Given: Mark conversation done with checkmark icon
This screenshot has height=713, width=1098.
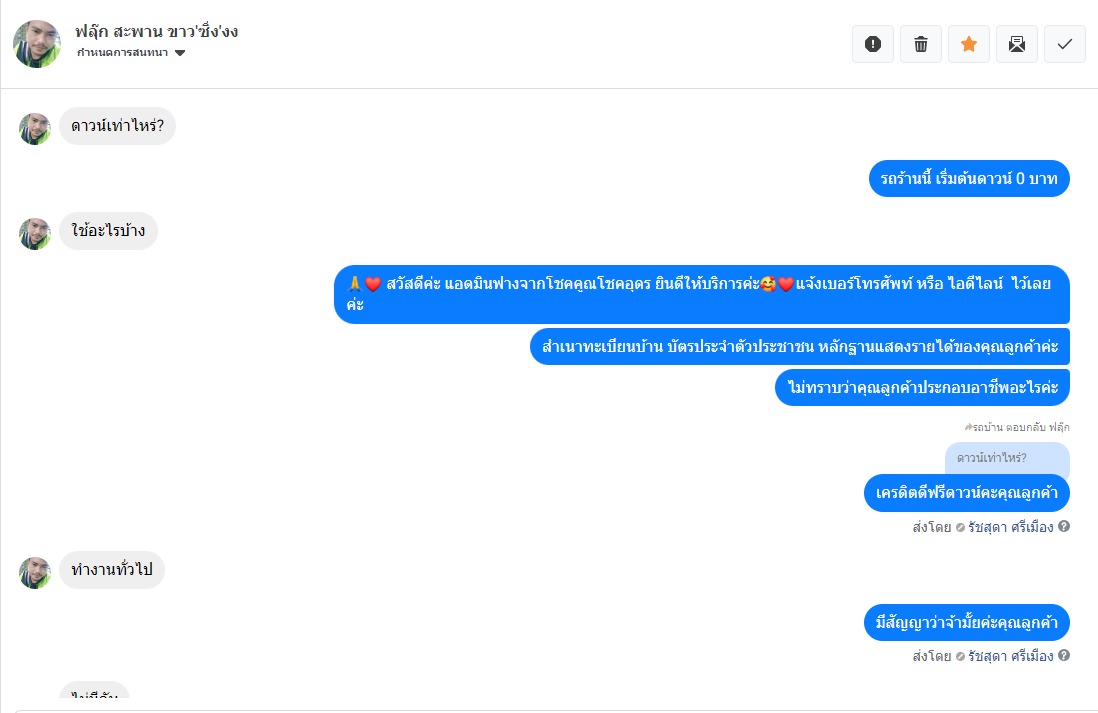Looking at the screenshot, I should tap(1064, 44).
